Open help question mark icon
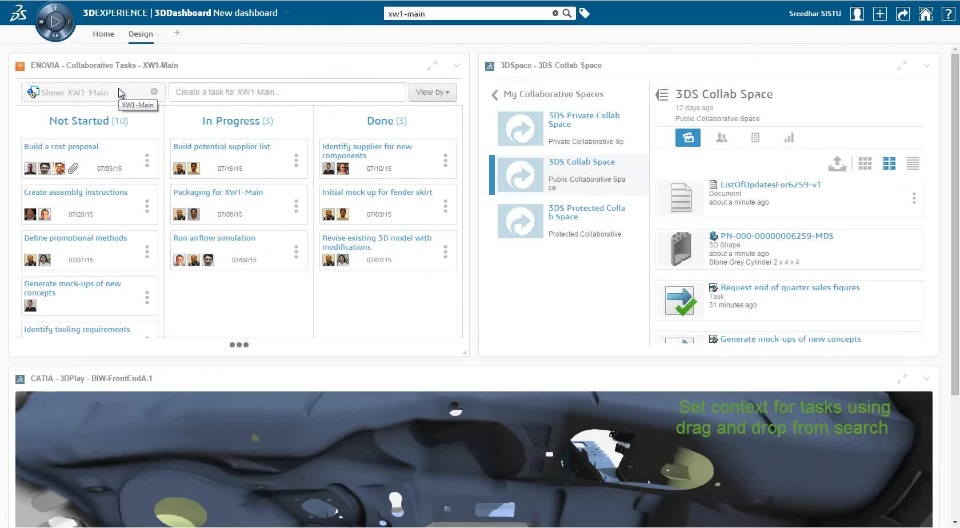Viewport: 960px width, 528px height. pyautogui.click(x=948, y=13)
